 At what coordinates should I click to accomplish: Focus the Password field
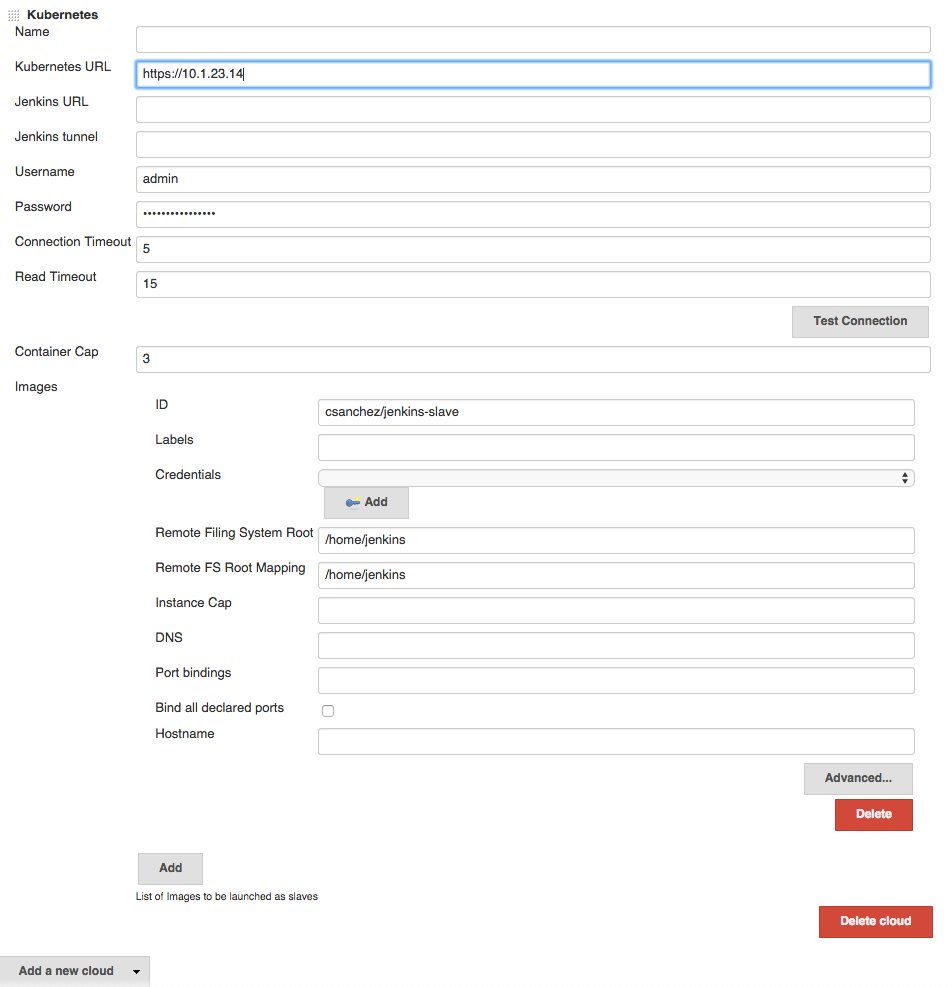[533, 214]
